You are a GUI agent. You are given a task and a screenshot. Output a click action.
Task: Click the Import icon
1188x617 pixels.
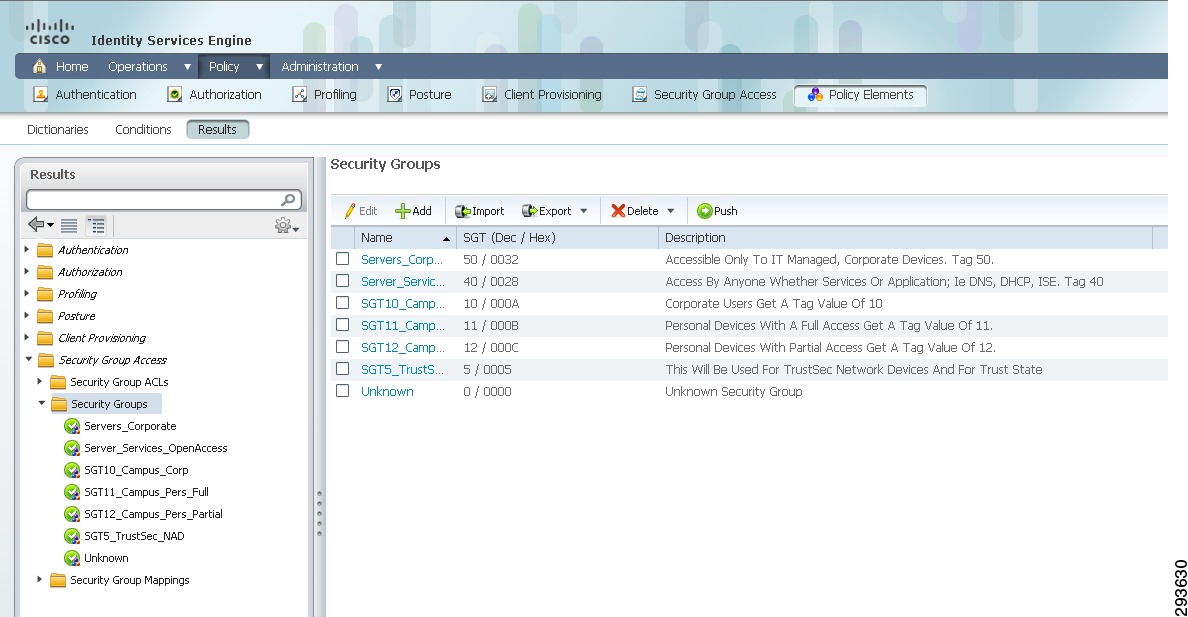click(462, 211)
